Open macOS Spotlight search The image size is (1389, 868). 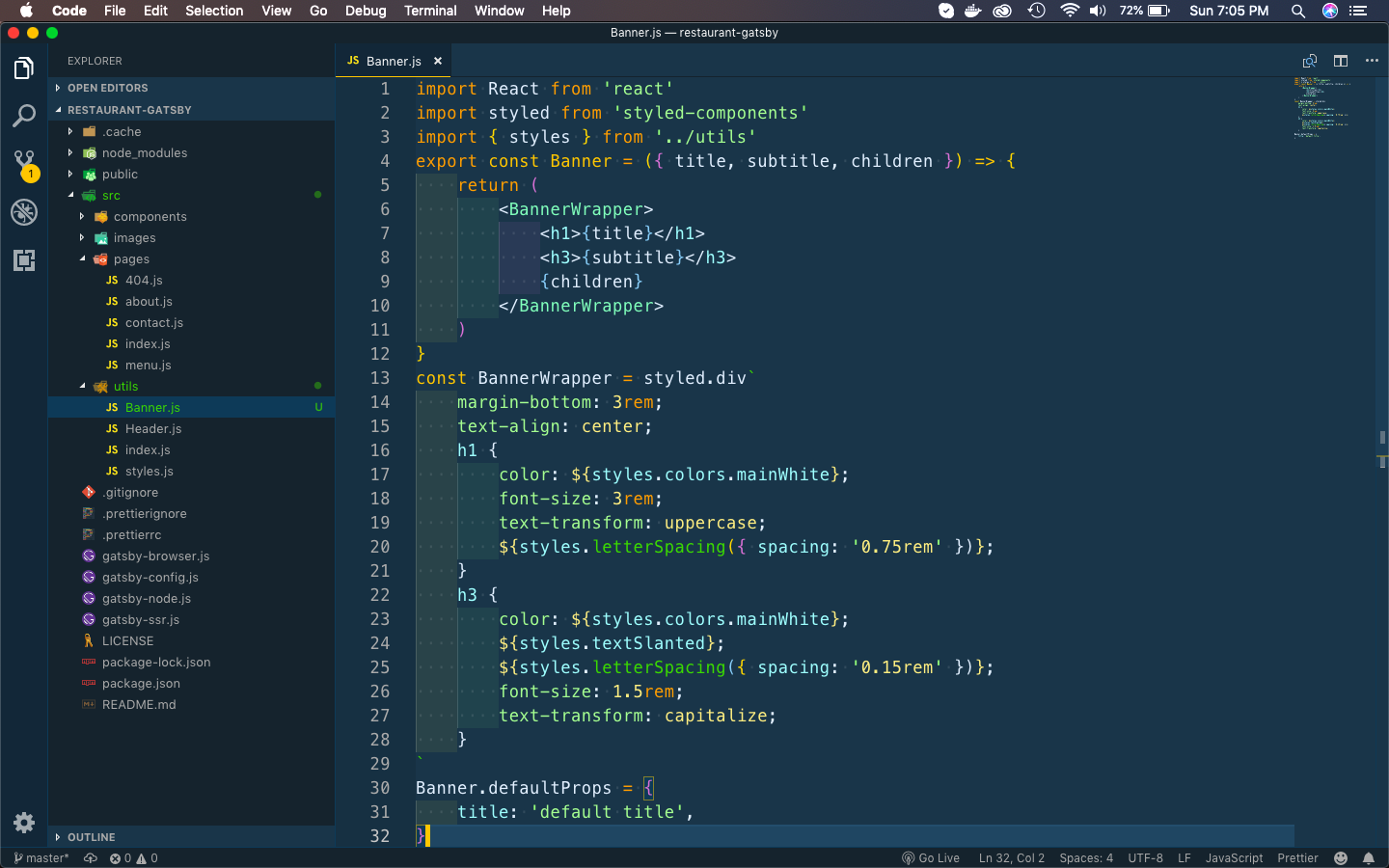coord(1298,11)
